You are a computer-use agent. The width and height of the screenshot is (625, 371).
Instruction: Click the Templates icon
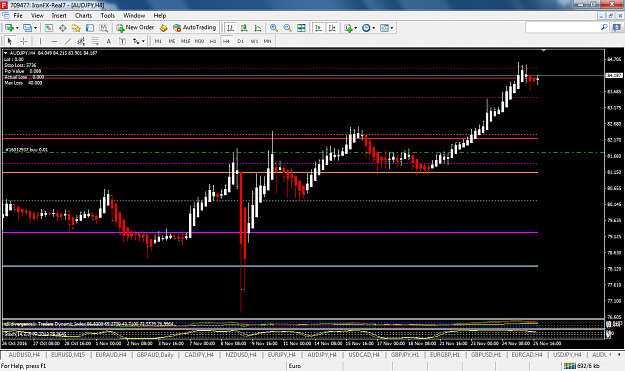[384, 28]
